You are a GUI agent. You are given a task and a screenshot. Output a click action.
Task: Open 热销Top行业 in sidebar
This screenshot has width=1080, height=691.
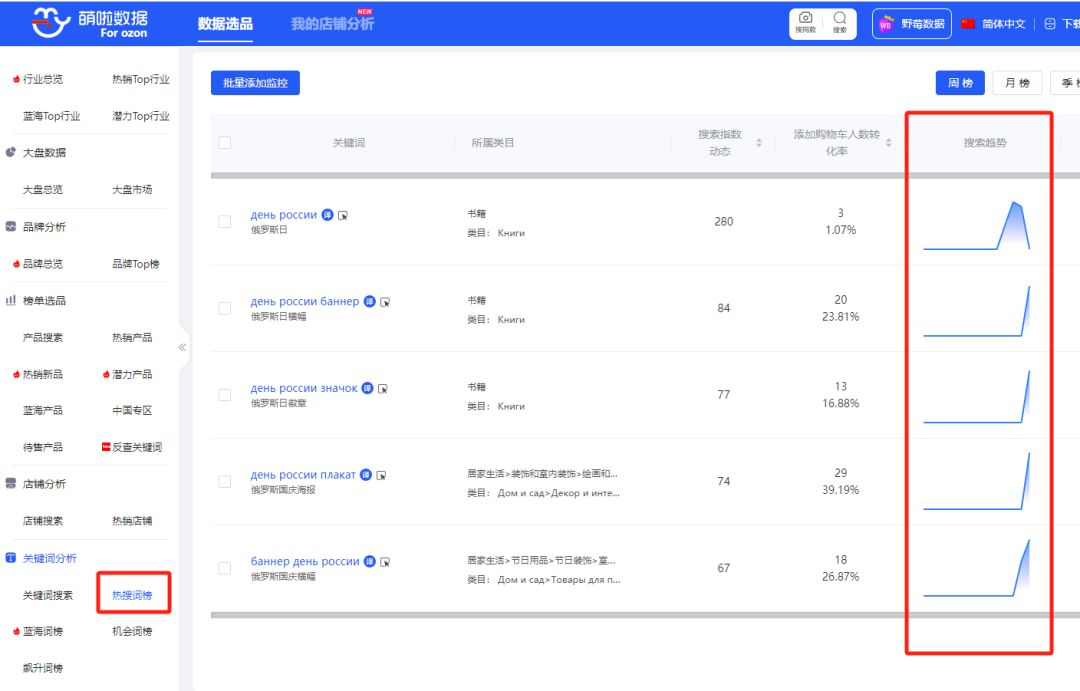141,79
